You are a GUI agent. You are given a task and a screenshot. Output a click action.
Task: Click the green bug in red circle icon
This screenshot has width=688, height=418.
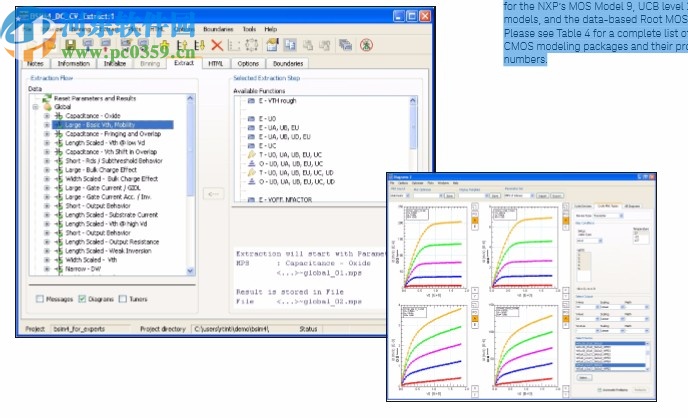366,45
